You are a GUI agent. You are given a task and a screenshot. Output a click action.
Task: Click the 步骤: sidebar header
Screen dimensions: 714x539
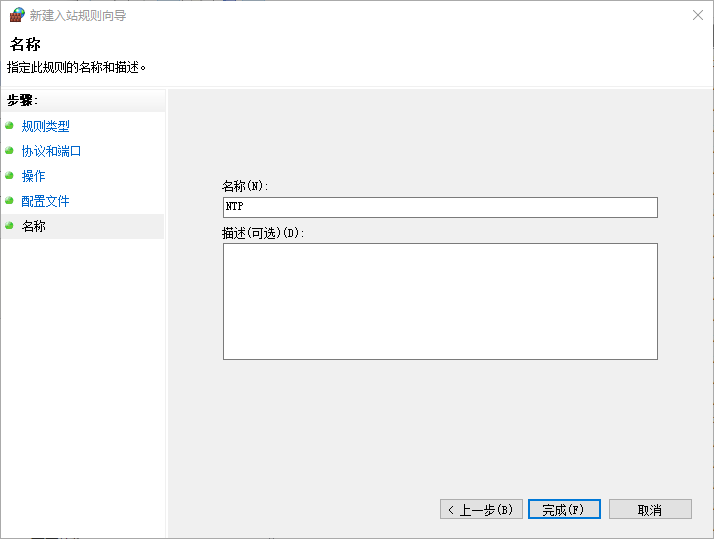22,100
